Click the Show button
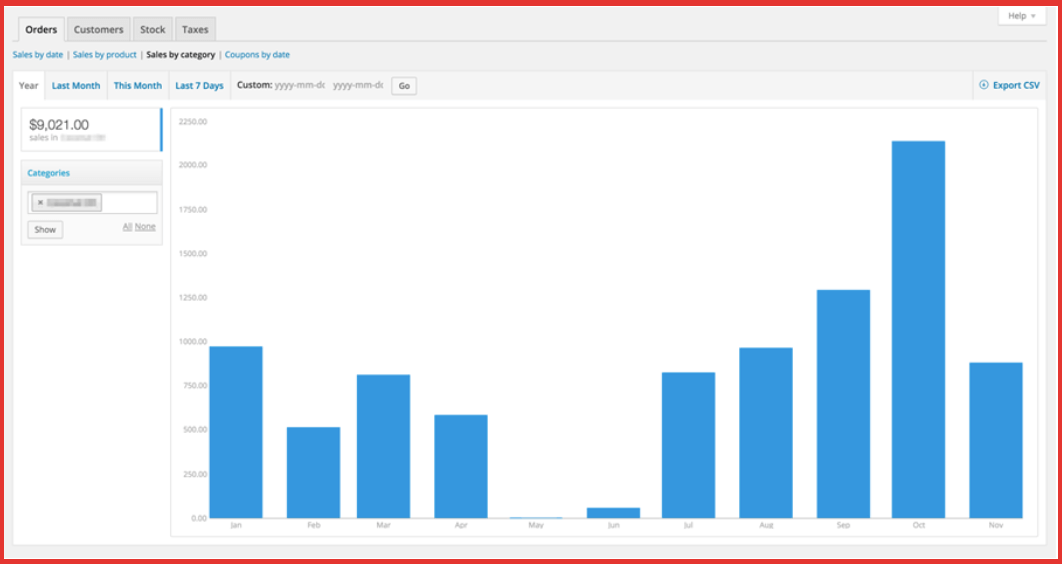Image resolution: width=1062 pixels, height=564 pixels. click(x=45, y=230)
